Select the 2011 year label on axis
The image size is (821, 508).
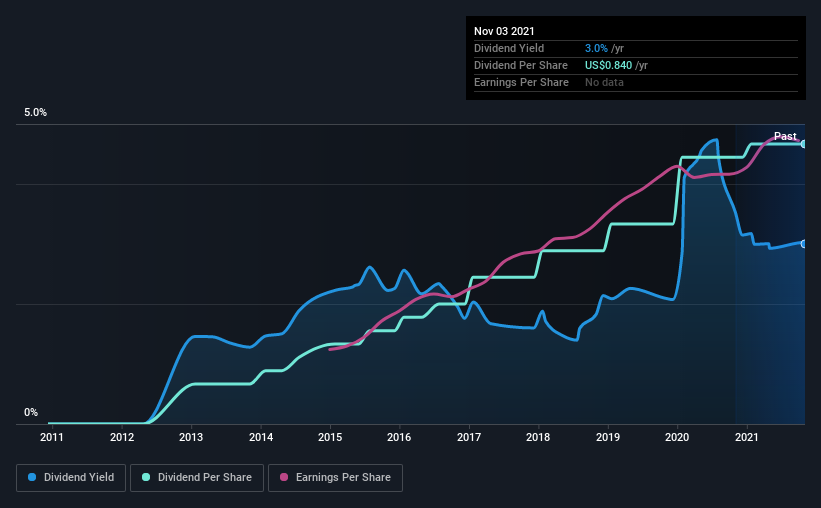(52, 437)
